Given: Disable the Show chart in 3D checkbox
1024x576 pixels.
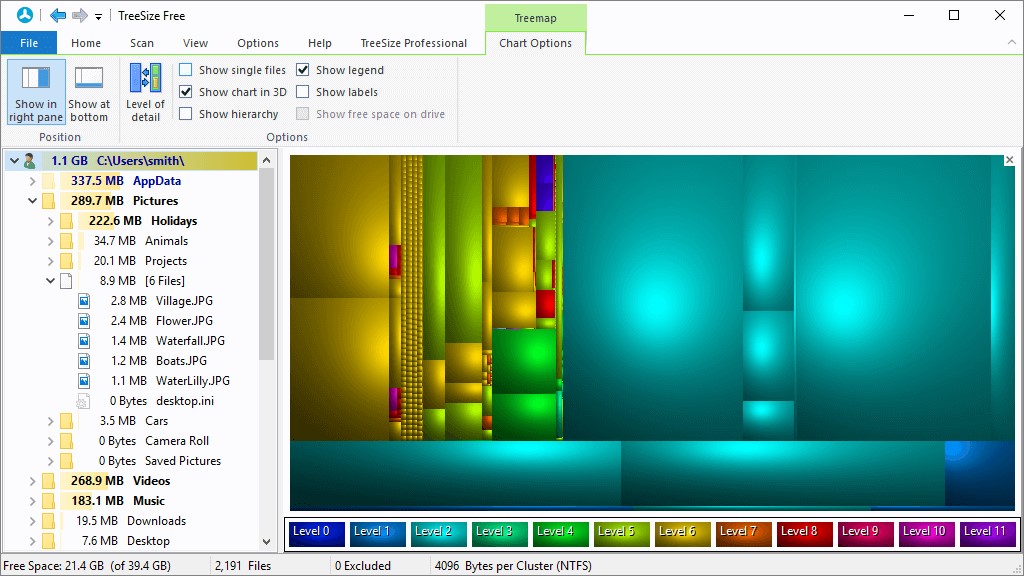Looking at the screenshot, I should click(186, 92).
